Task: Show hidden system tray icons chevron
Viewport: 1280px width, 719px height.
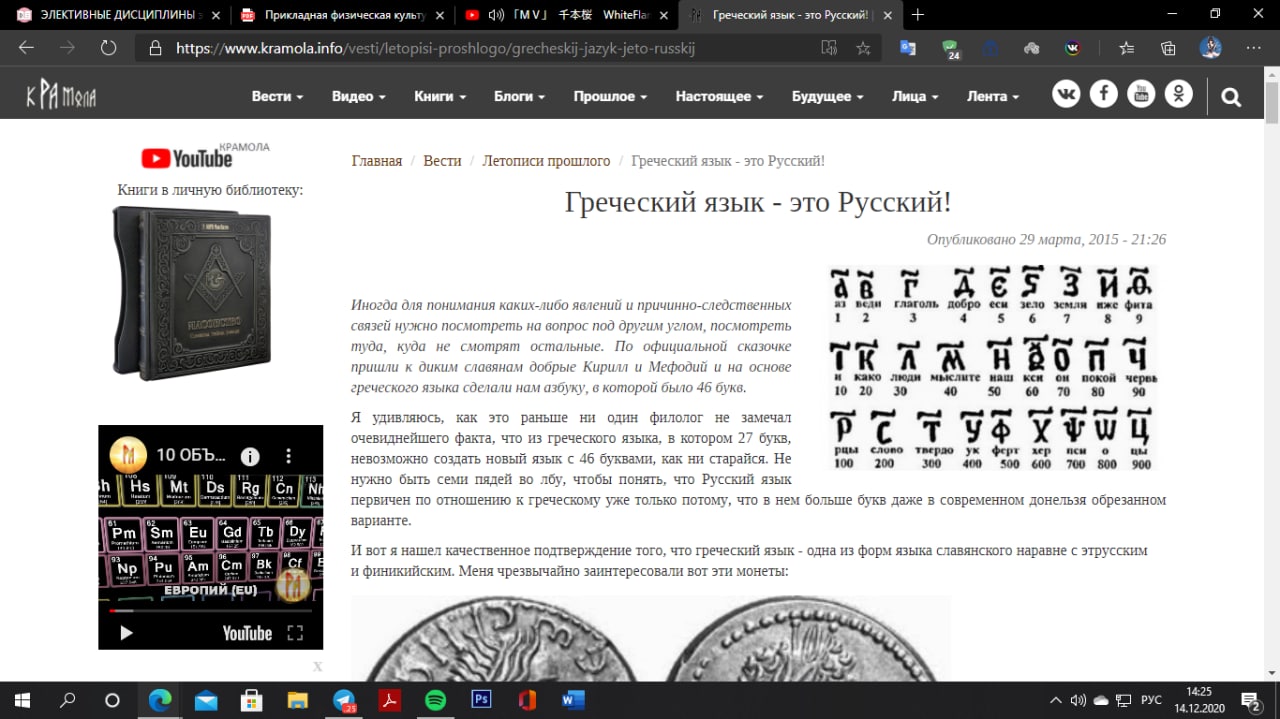Action: point(1055,700)
